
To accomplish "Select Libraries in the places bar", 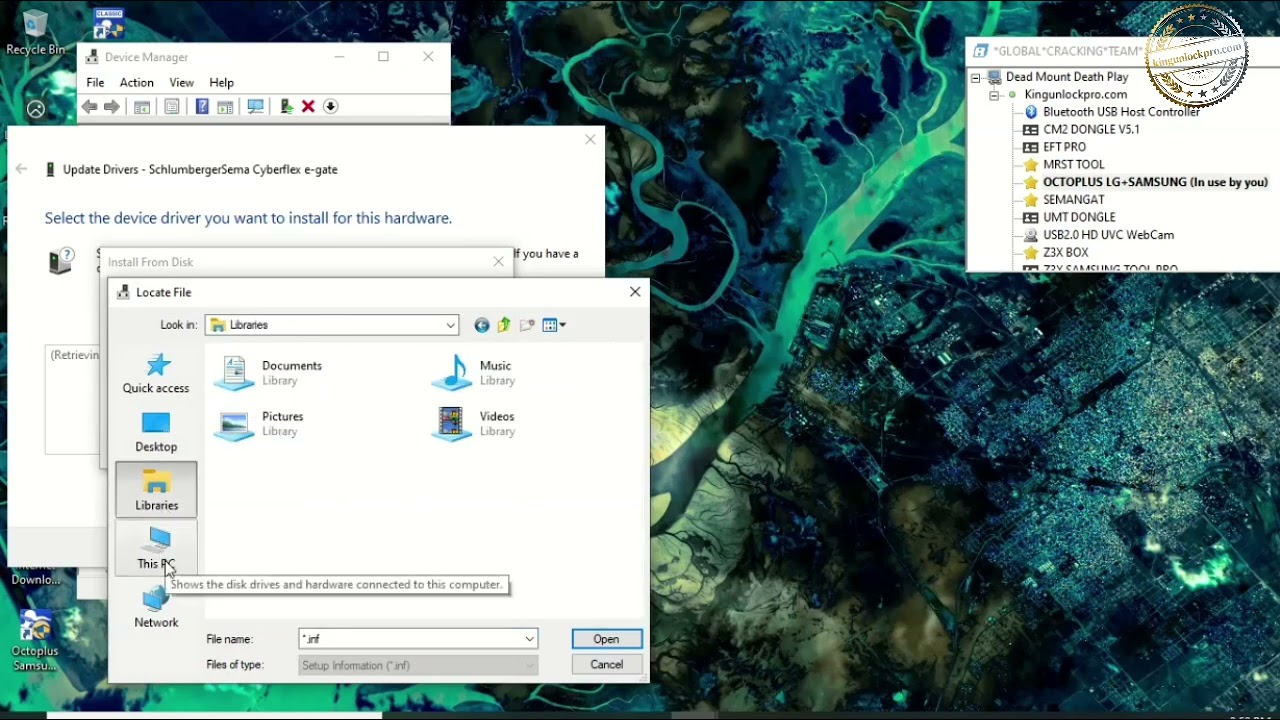I will click(x=156, y=490).
